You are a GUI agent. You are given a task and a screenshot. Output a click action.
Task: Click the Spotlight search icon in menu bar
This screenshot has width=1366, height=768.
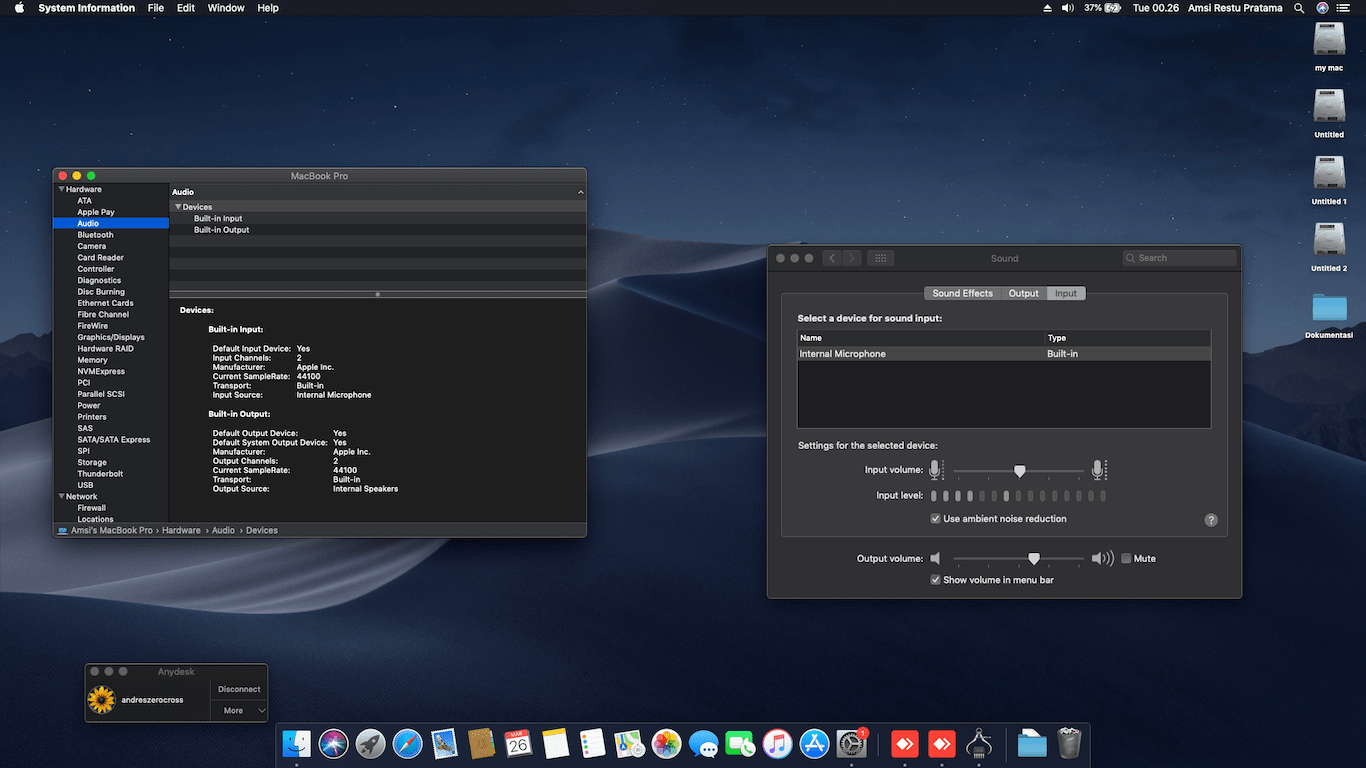point(1299,8)
